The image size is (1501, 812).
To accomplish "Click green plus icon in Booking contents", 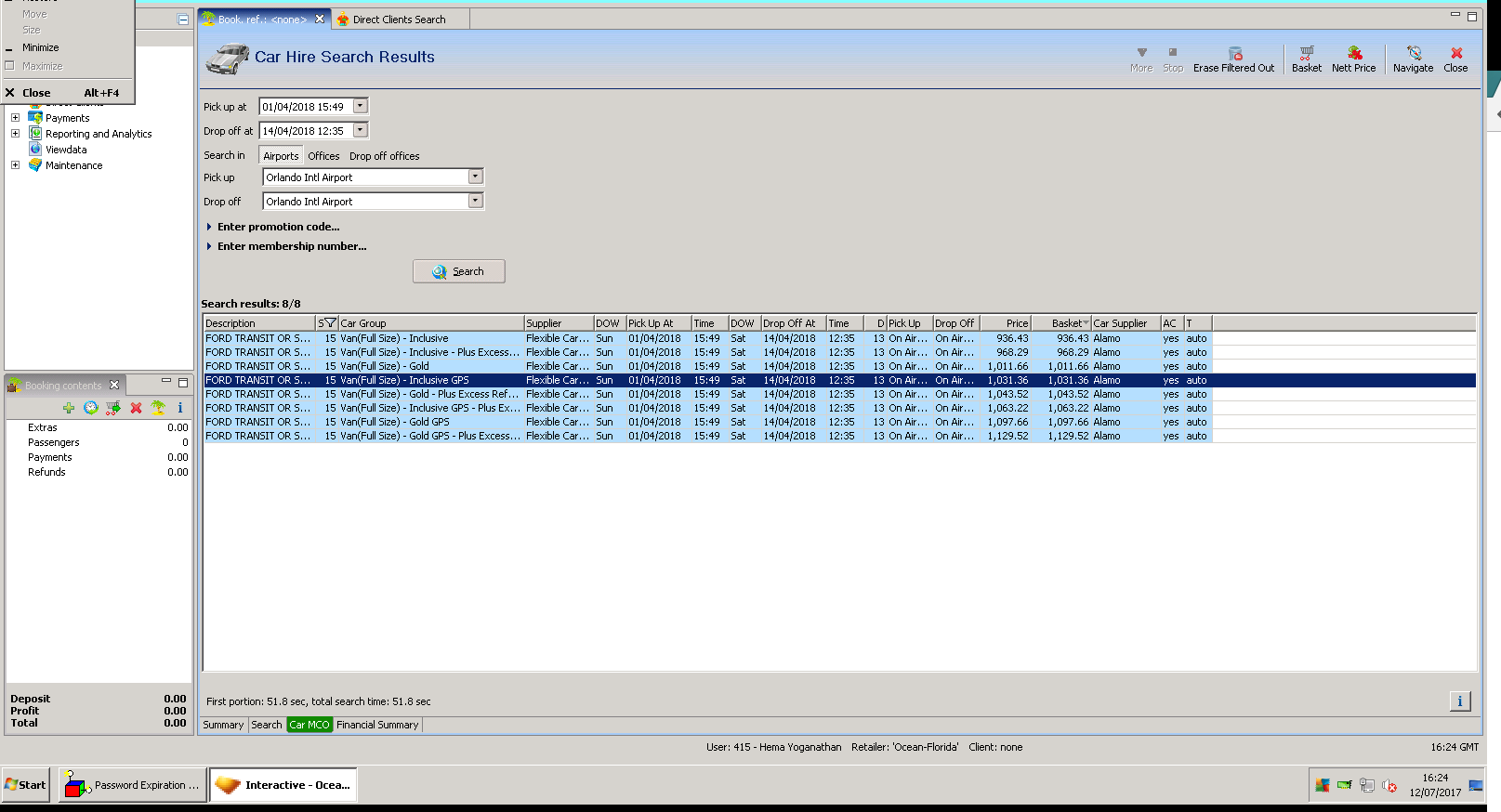I will coord(69,408).
